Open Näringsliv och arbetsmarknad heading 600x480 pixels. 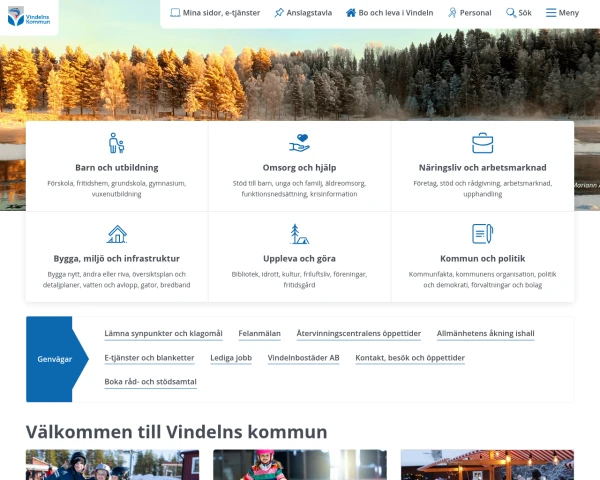pos(483,168)
